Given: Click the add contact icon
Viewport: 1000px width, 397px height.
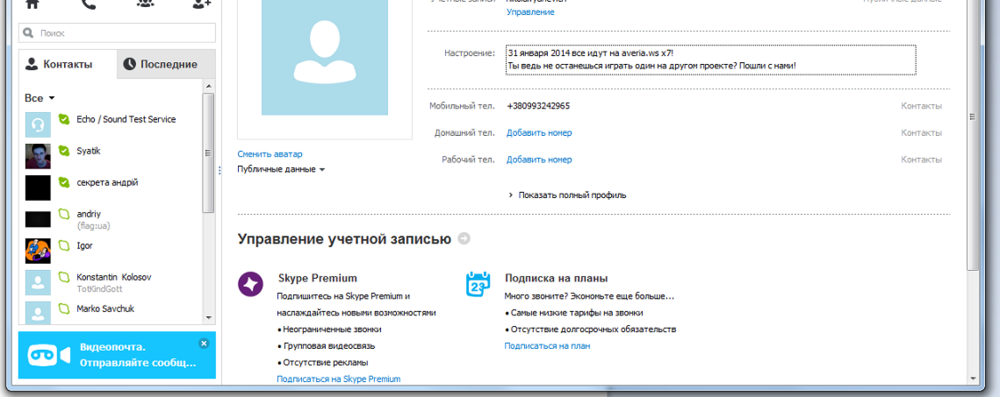Looking at the screenshot, I should point(202,4).
